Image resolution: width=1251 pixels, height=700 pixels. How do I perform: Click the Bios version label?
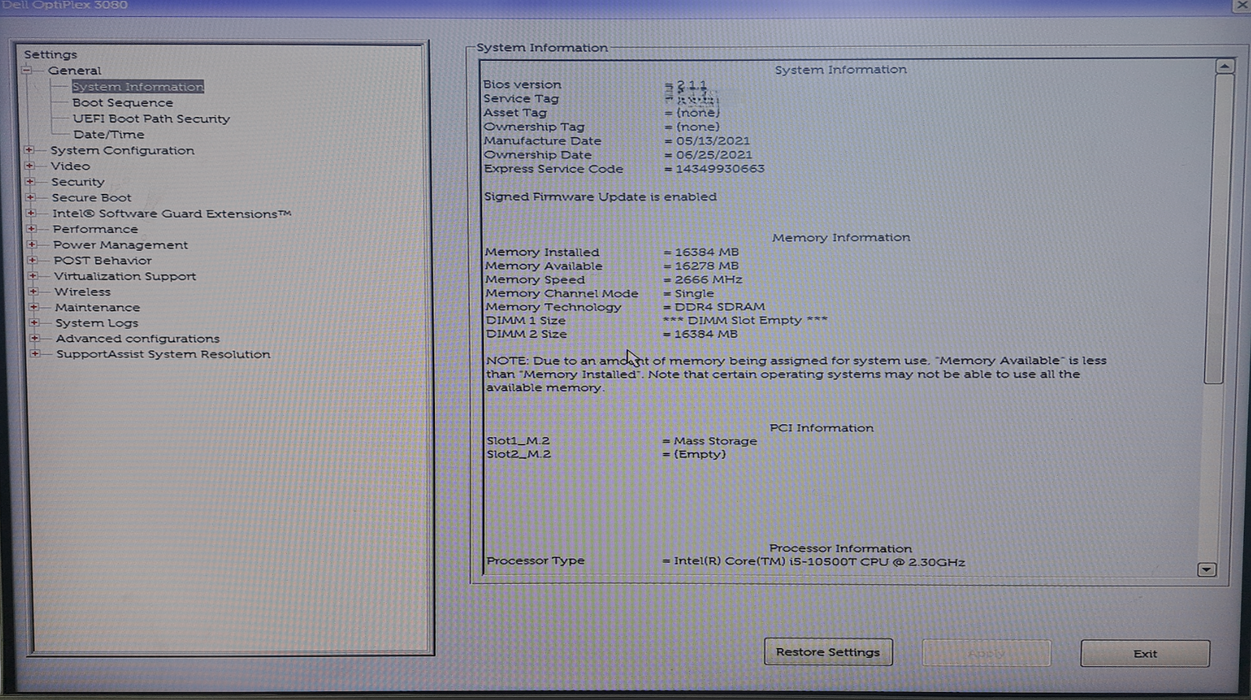pyautogui.click(x=522, y=85)
